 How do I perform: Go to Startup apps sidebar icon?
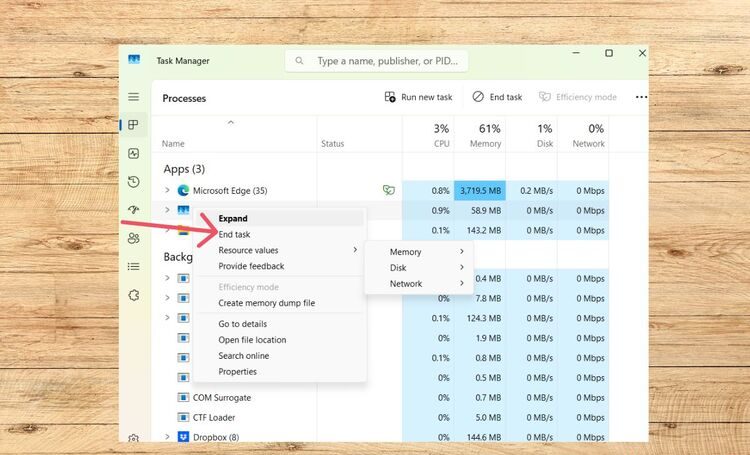(x=134, y=210)
